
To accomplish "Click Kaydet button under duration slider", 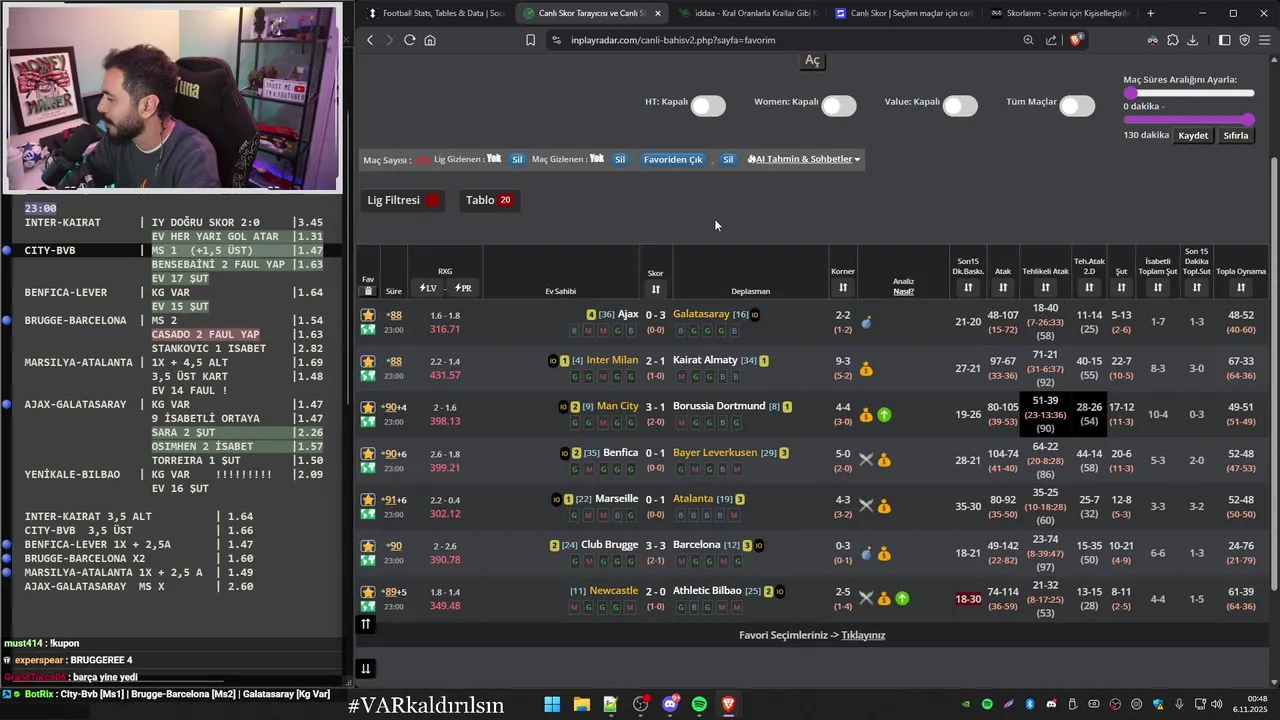I will click(x=1193, y=135).
